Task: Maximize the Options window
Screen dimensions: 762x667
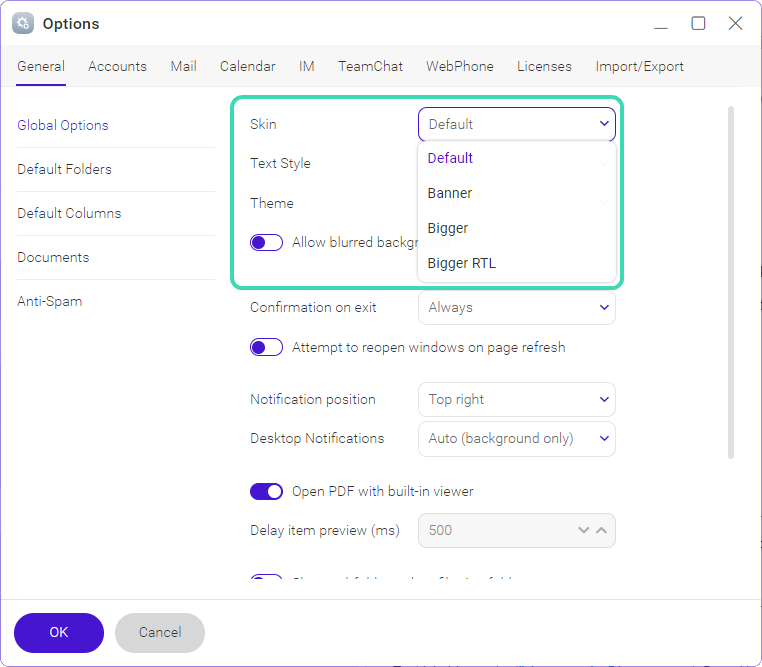Action: (698, 23)
